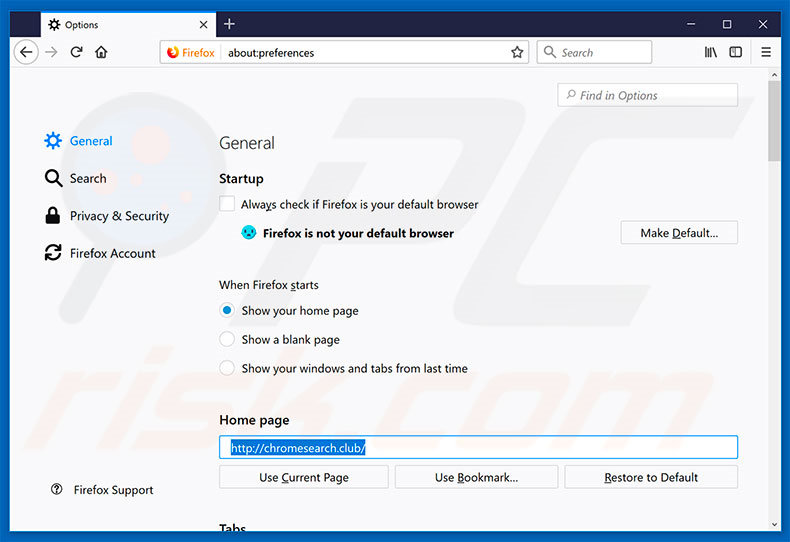The height and width of the screenshot is (542, 790).
Task: Click the 'Home page' heading
Action: [254, 420]
